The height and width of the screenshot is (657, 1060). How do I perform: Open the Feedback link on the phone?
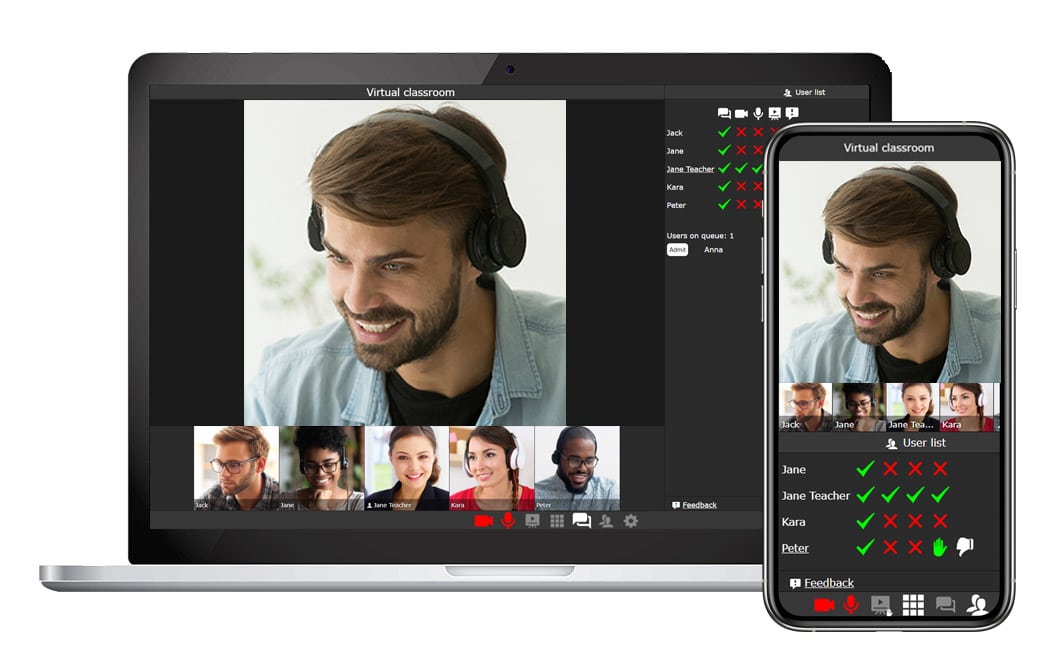click(829, 583)
